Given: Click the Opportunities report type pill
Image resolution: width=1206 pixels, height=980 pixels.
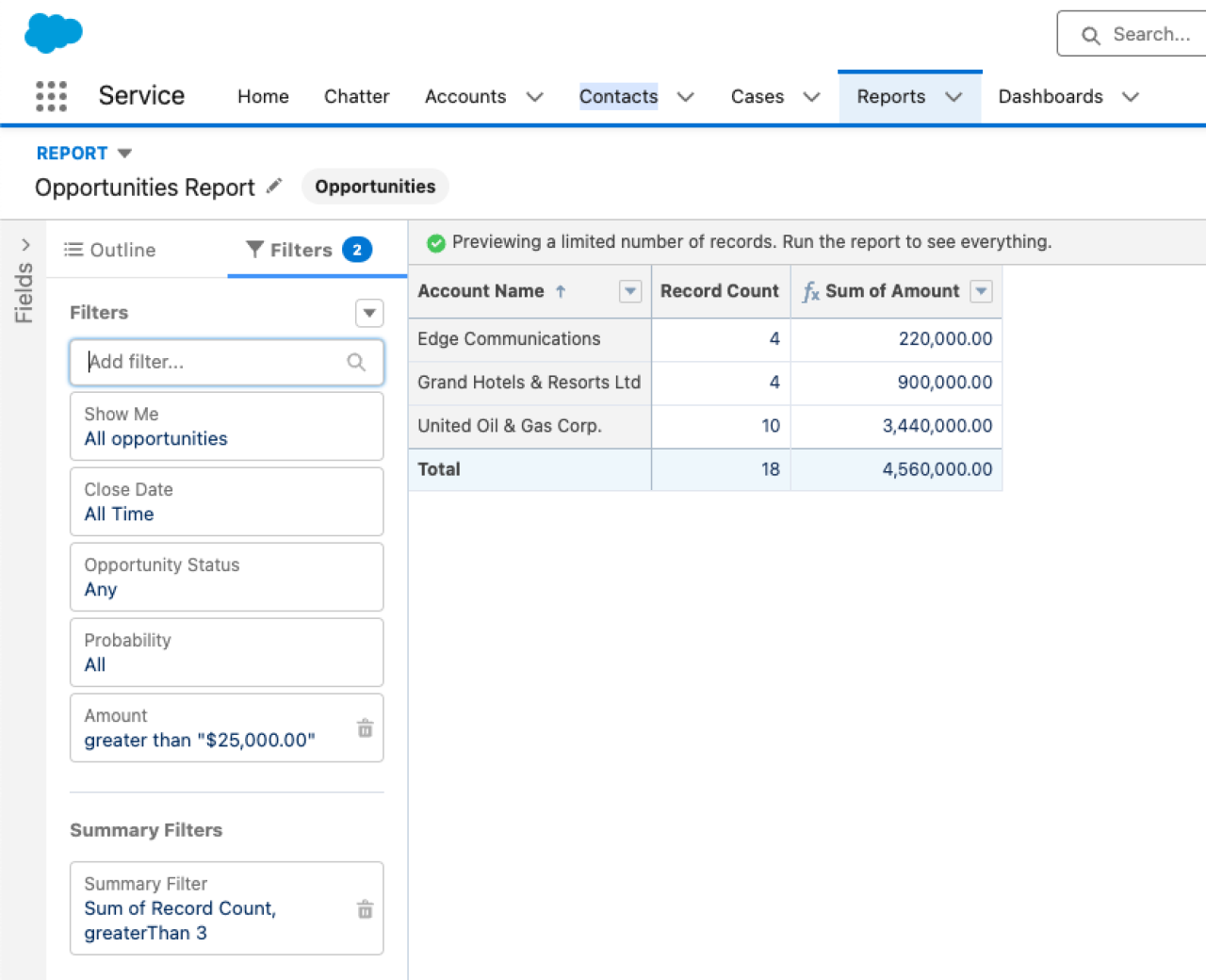Looking at the screenshot, I should click(375, 187).
